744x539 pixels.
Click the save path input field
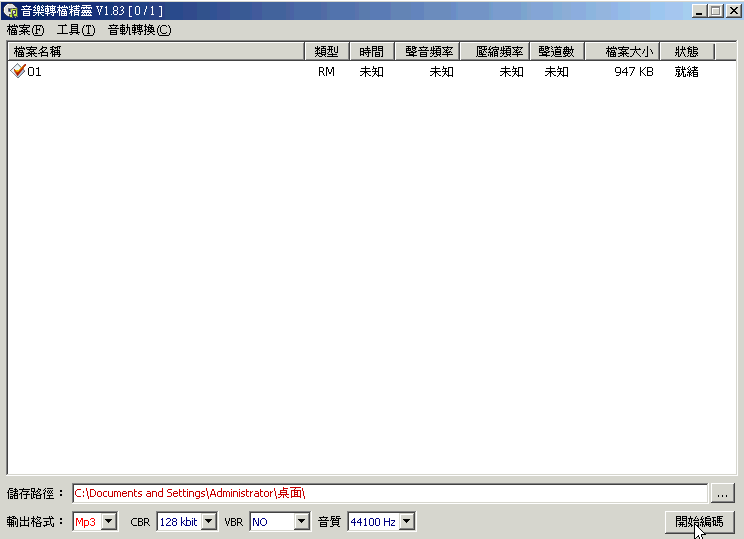[390, 493]
